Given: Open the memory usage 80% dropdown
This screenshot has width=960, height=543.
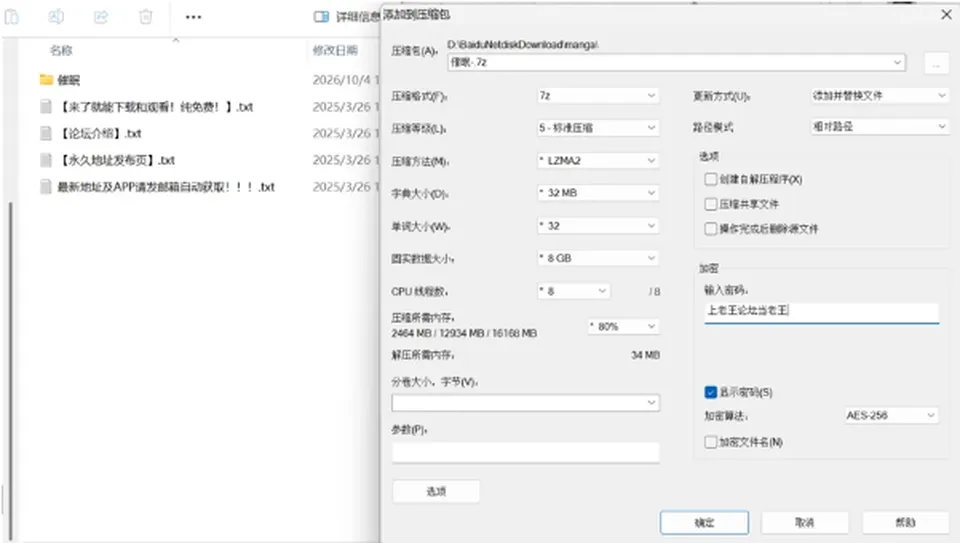Looking at the screenshot, I should click(623, 327).
